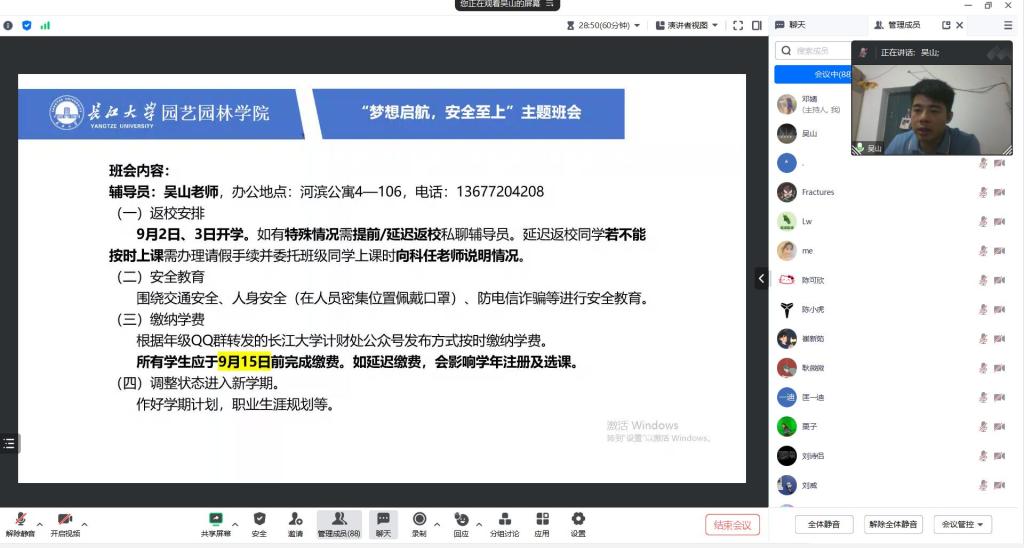Image resolution: width=1024 pixels, height=548 pixels.
Task: Start recording with the 录制 icon
Action: [419, 520]
